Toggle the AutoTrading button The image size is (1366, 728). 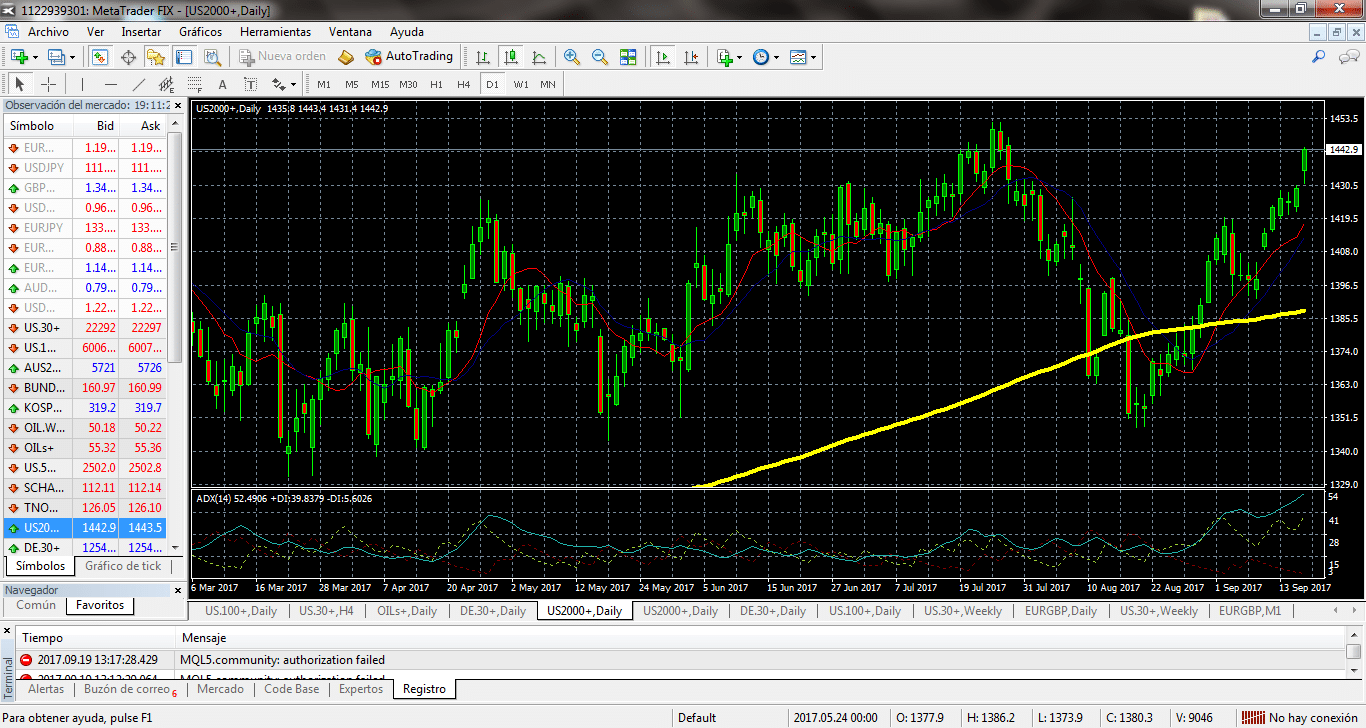[x=409, y=57]
